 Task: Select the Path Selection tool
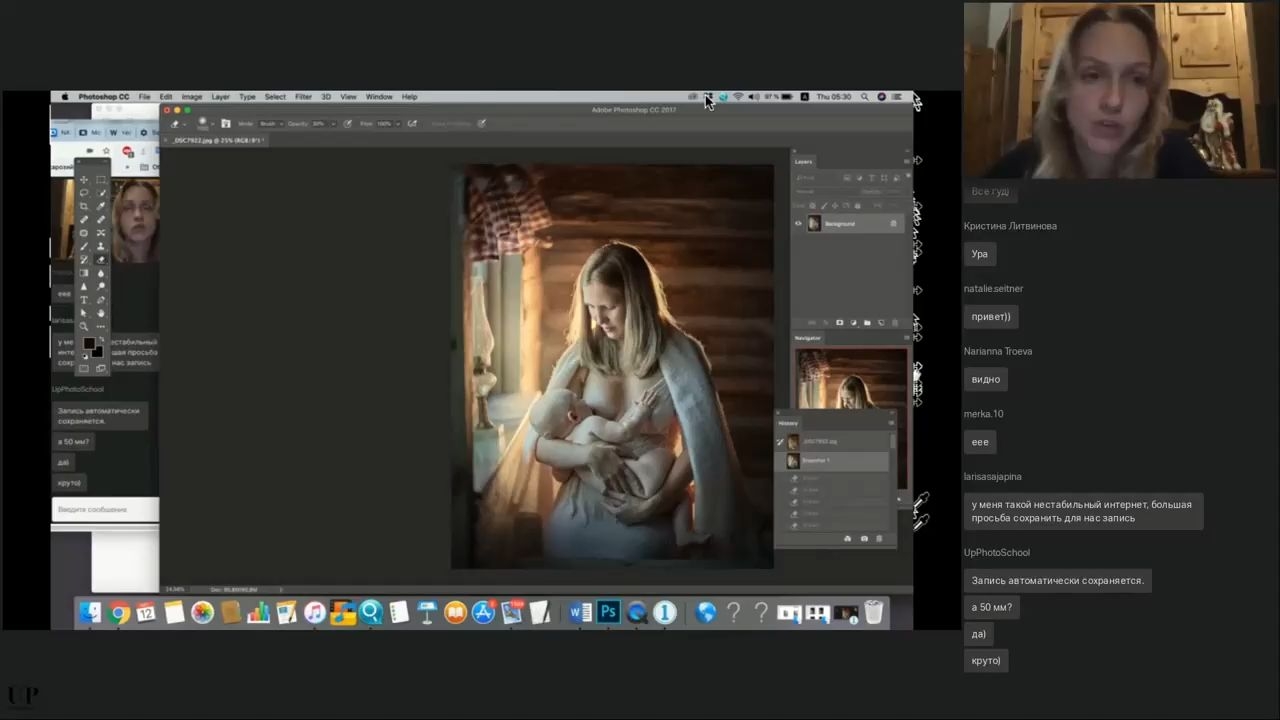tap(84, 313)
